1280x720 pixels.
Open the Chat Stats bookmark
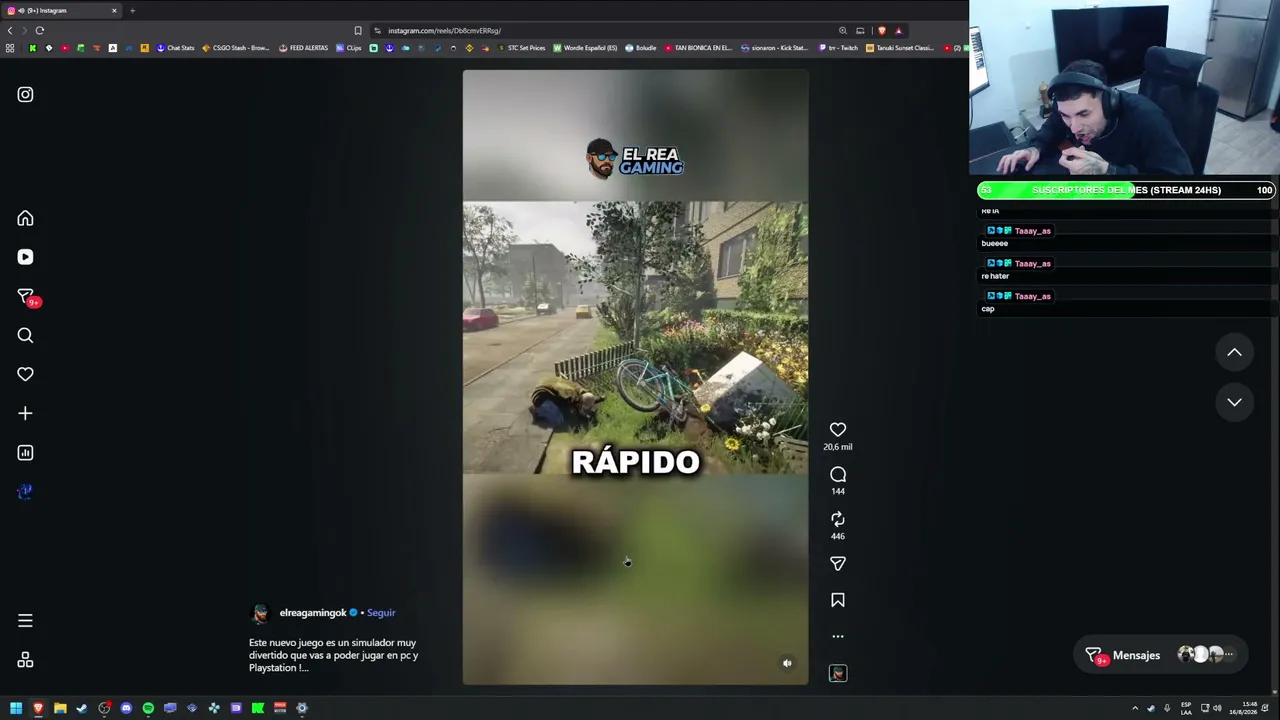coord(175,48)
